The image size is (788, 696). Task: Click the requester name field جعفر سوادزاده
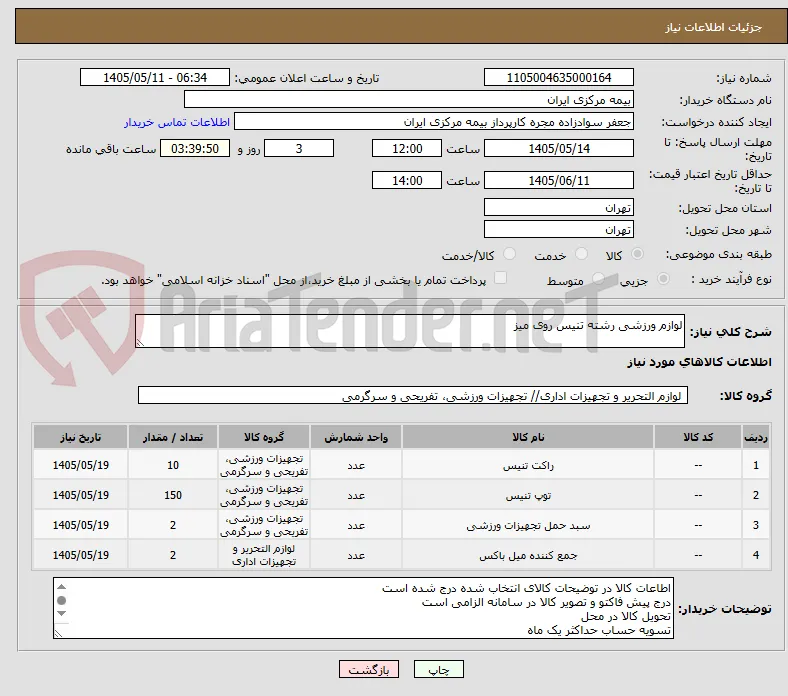434,122
